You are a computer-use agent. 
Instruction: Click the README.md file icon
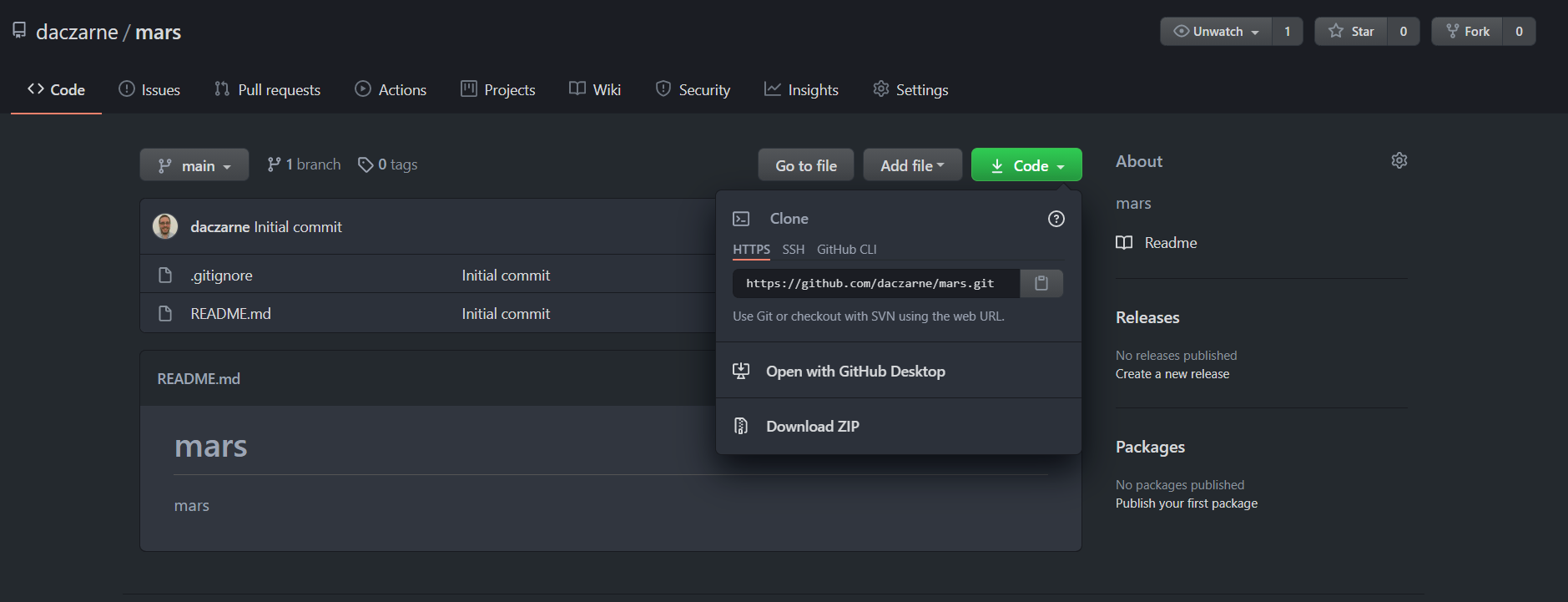[165, 314]
